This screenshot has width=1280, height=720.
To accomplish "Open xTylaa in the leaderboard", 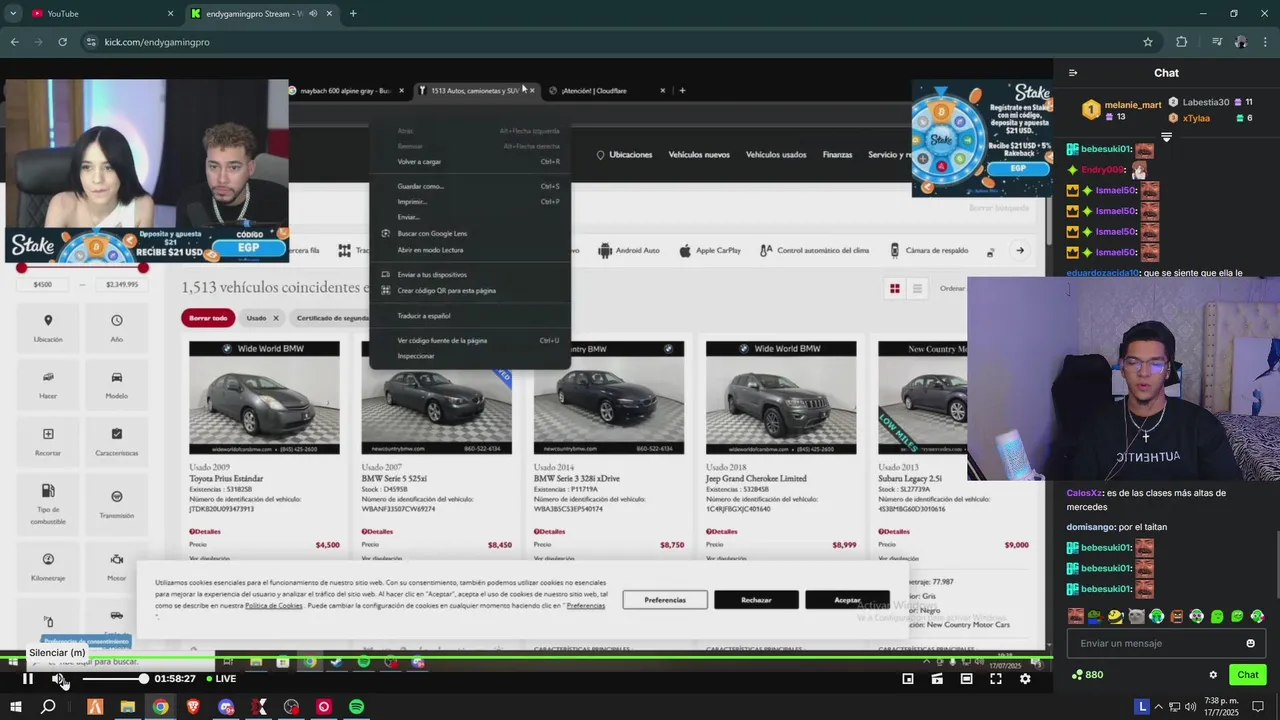I will (1196, 118).
